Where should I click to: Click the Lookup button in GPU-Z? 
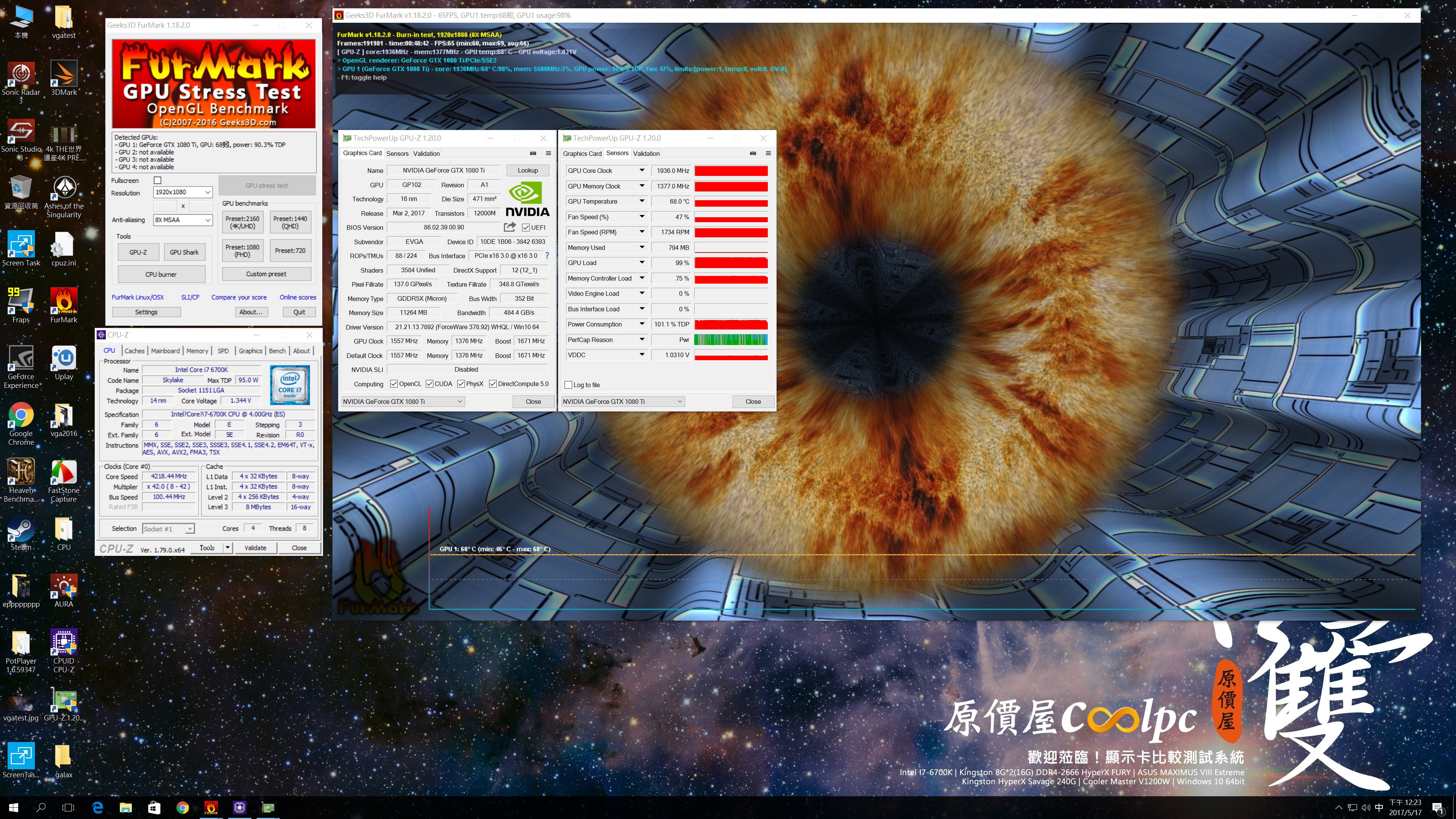(x=527, y=170)
